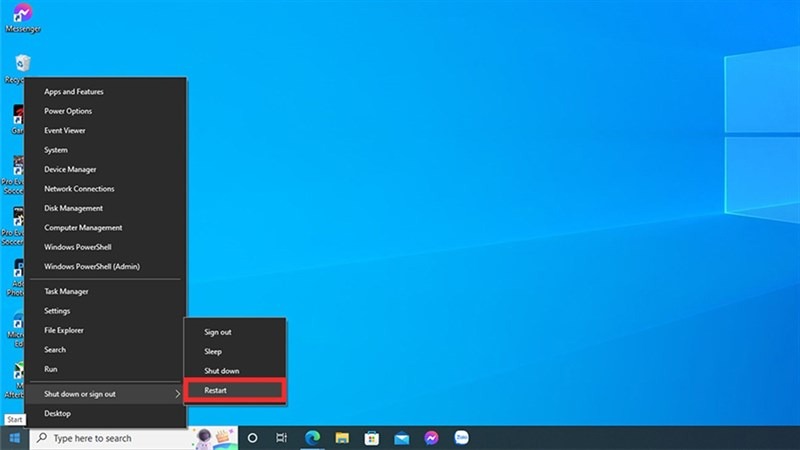Open Zalo app on the taskbar
This screenshot has width=800, height=450.
[461, 438]
